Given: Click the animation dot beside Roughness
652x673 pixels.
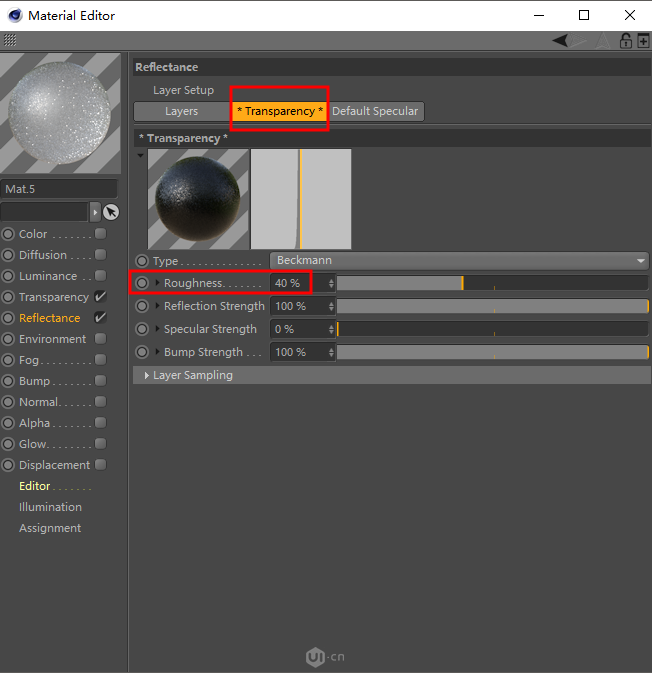Looking at the screenshot, I should click(142, 283).
